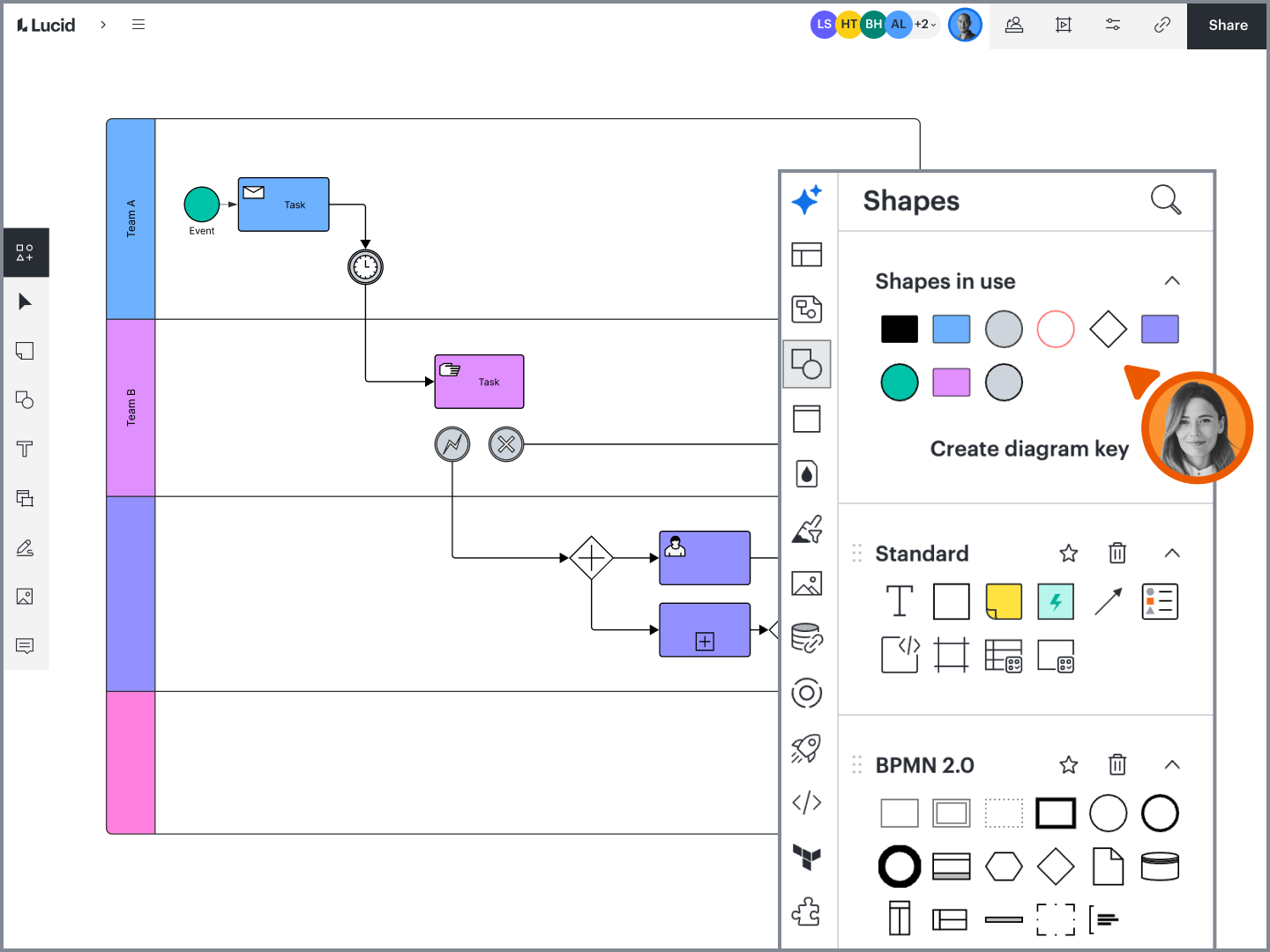Search shapes with the magnifier icon
The image size is (1270, 952).
[x=1166, y=200]
